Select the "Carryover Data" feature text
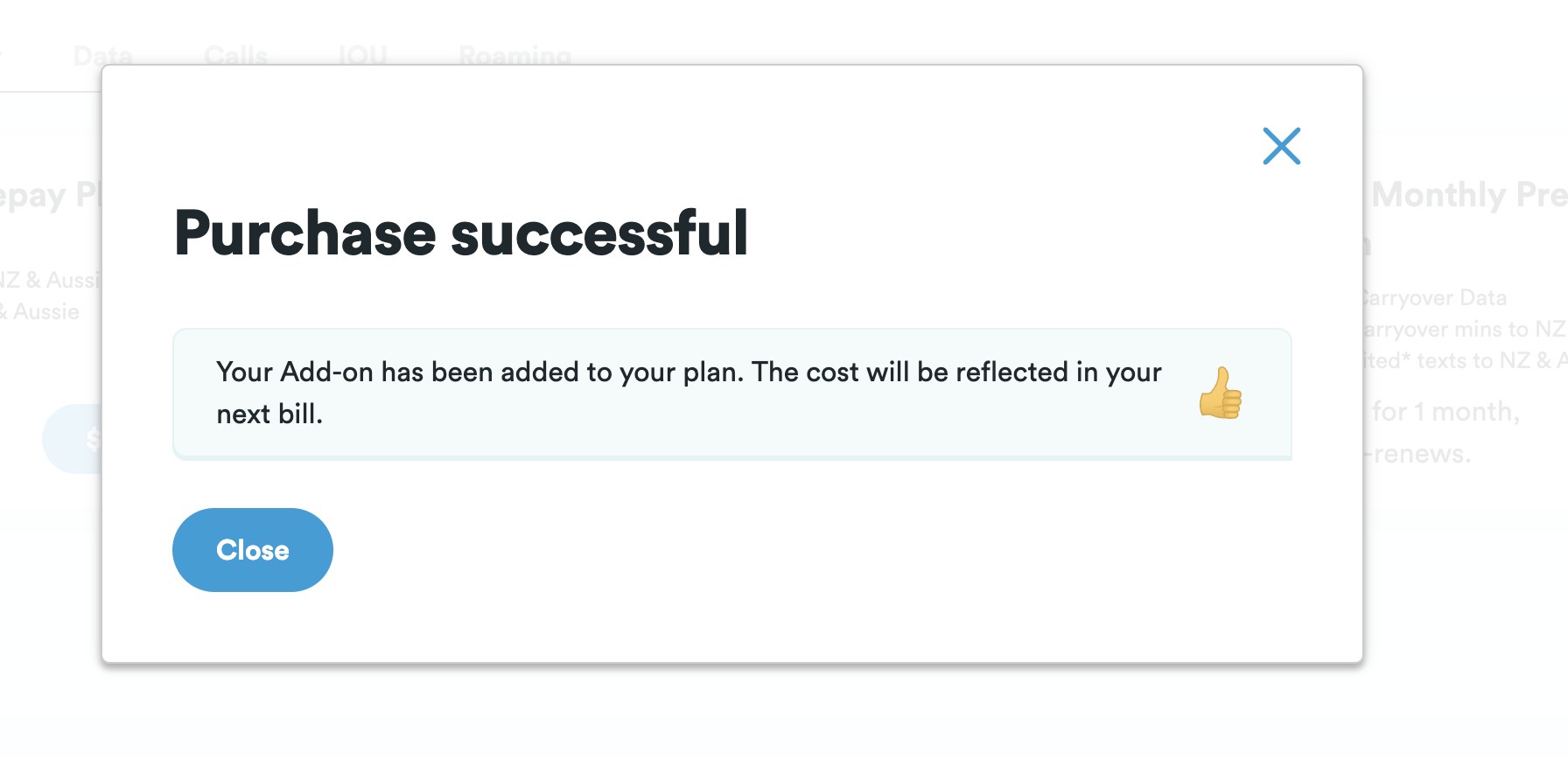Screen dimensions: 1568x766 [x=1435, y=297]
